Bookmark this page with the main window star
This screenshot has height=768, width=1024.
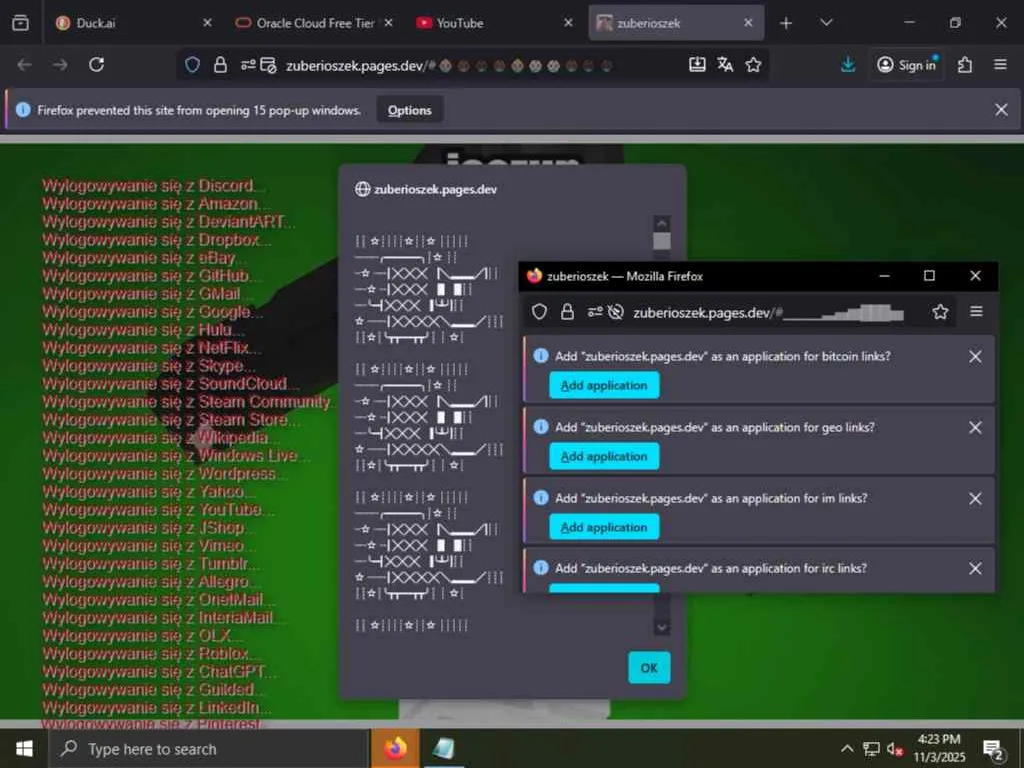pos(754,65)
